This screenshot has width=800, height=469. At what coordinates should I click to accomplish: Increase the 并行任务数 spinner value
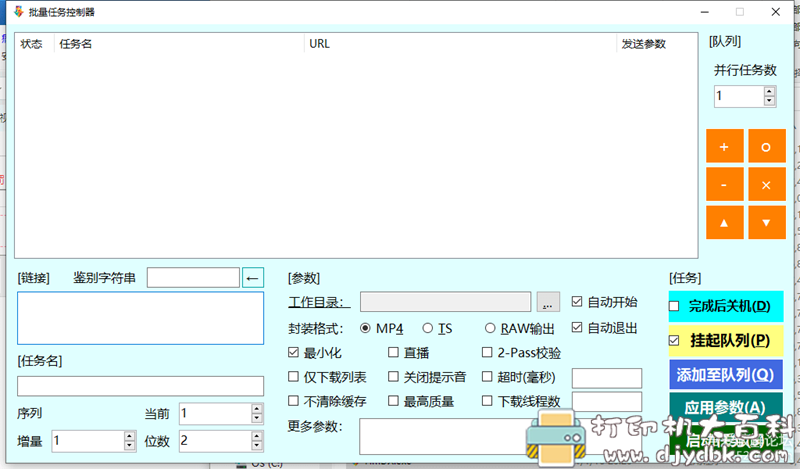pos(769,91)
